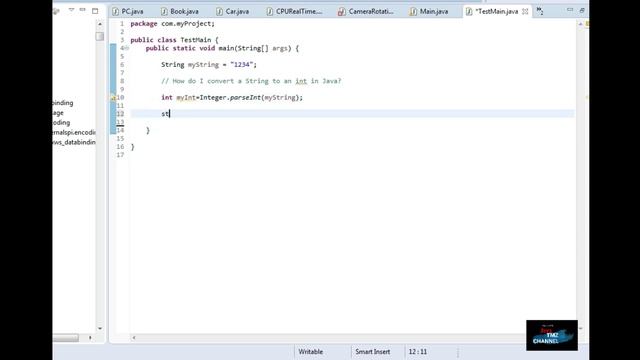Maximize the left explorer panel
Image resolution: width=640 pixels, height=360 pixels.
click(95, 11)
